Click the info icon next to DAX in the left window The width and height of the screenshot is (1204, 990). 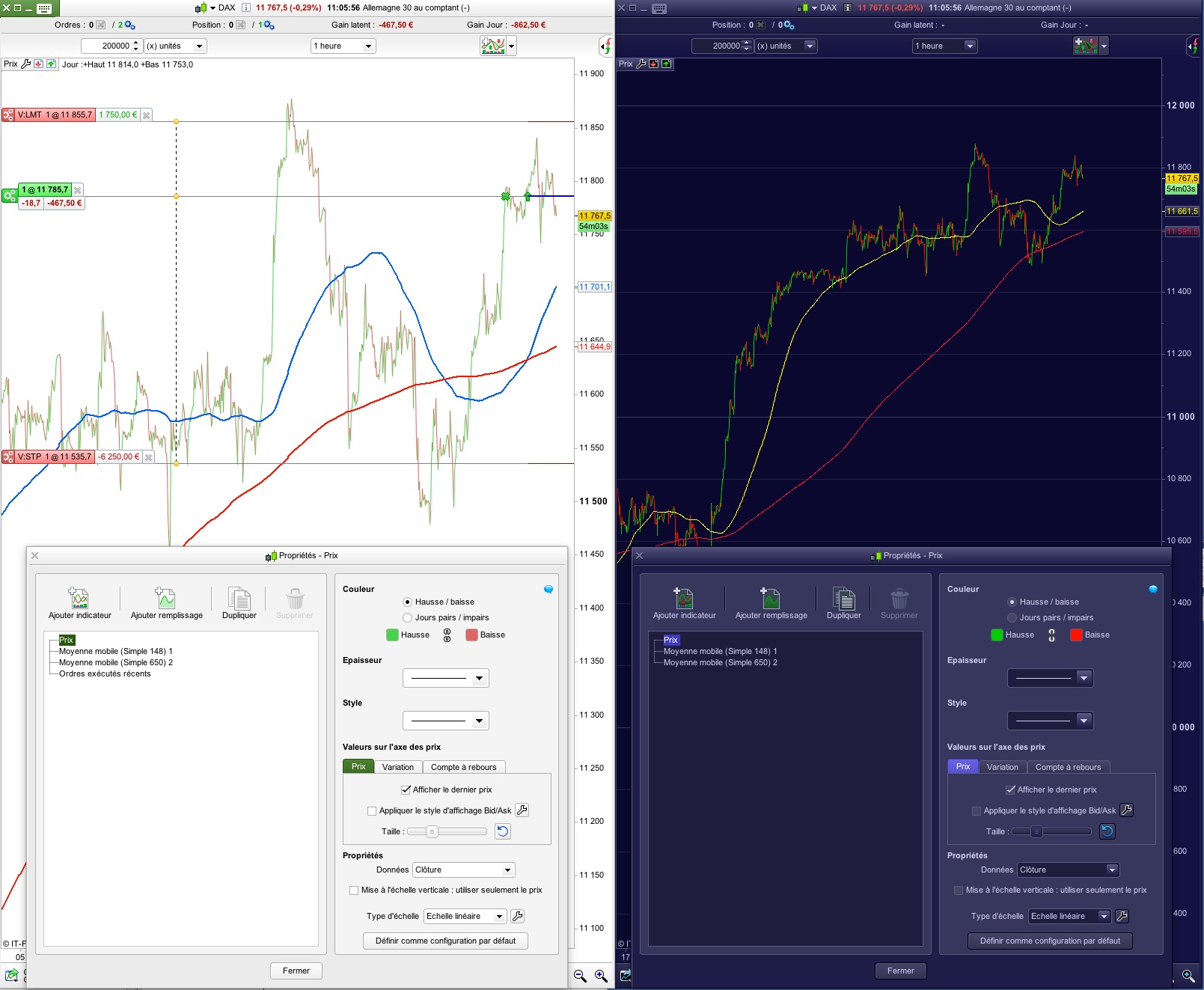245,7
